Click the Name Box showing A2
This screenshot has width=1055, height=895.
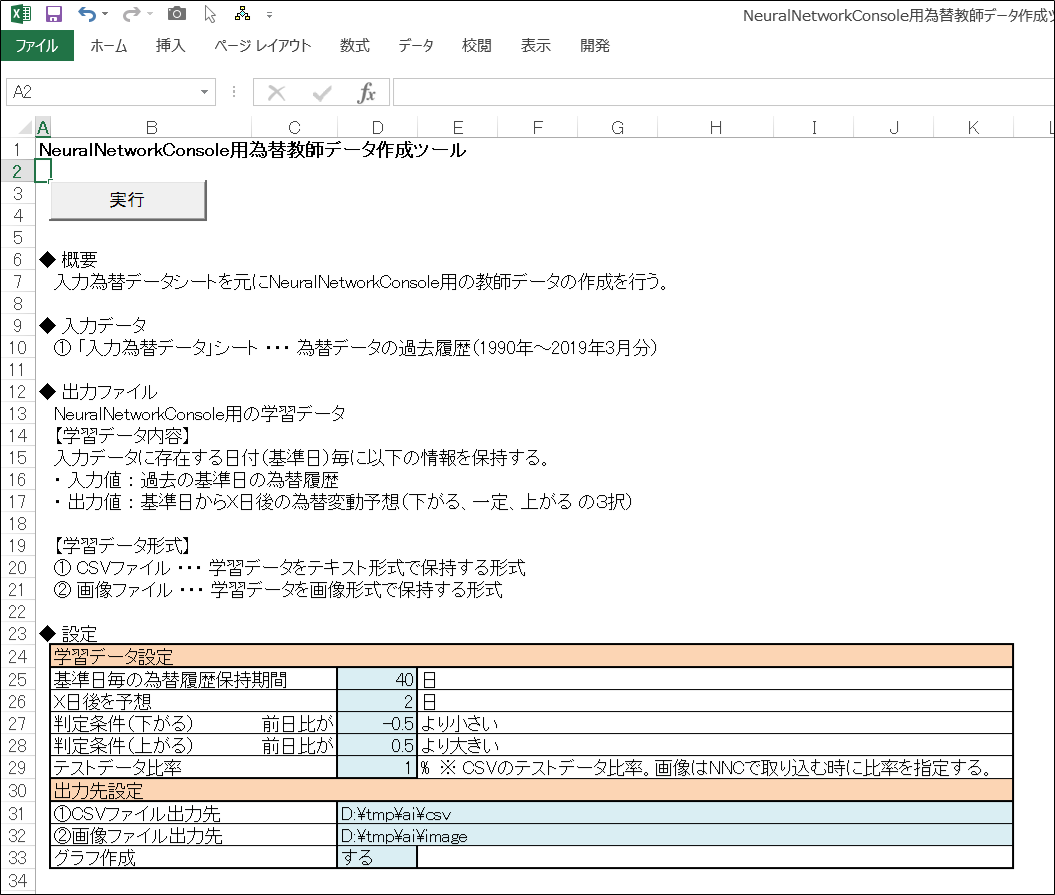[101, 92]
